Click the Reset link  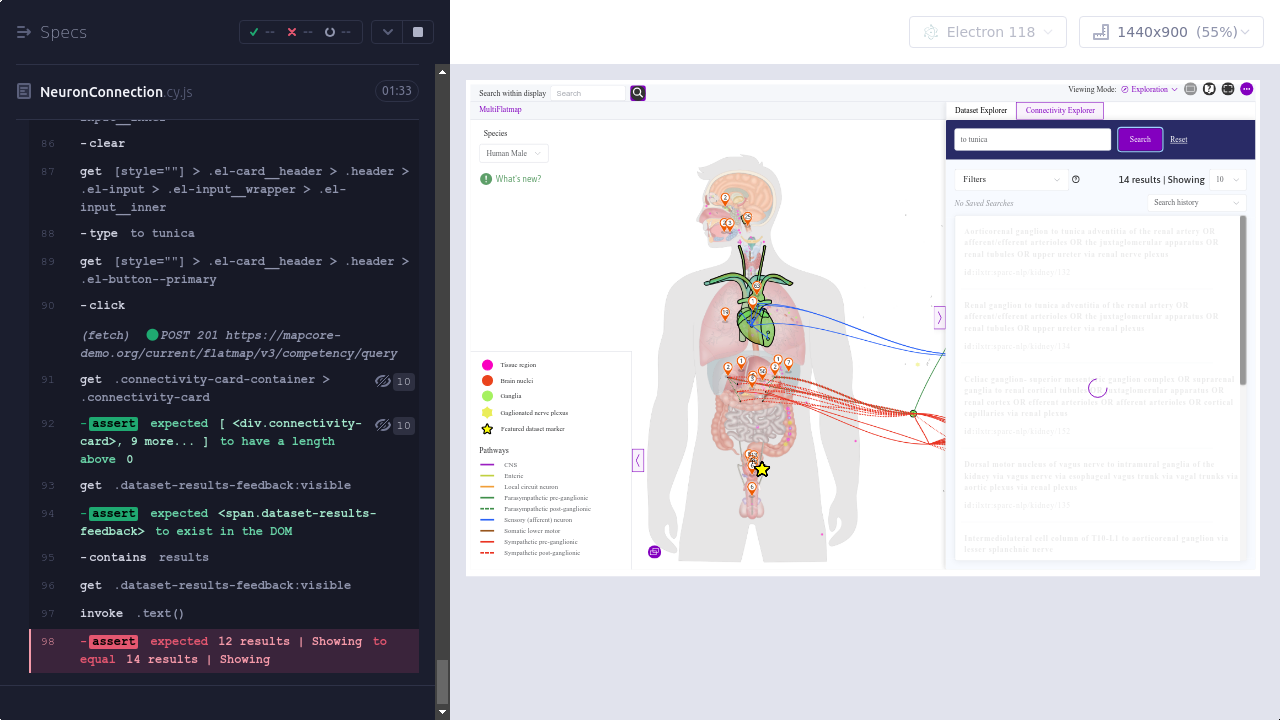tap(1179, 139)
